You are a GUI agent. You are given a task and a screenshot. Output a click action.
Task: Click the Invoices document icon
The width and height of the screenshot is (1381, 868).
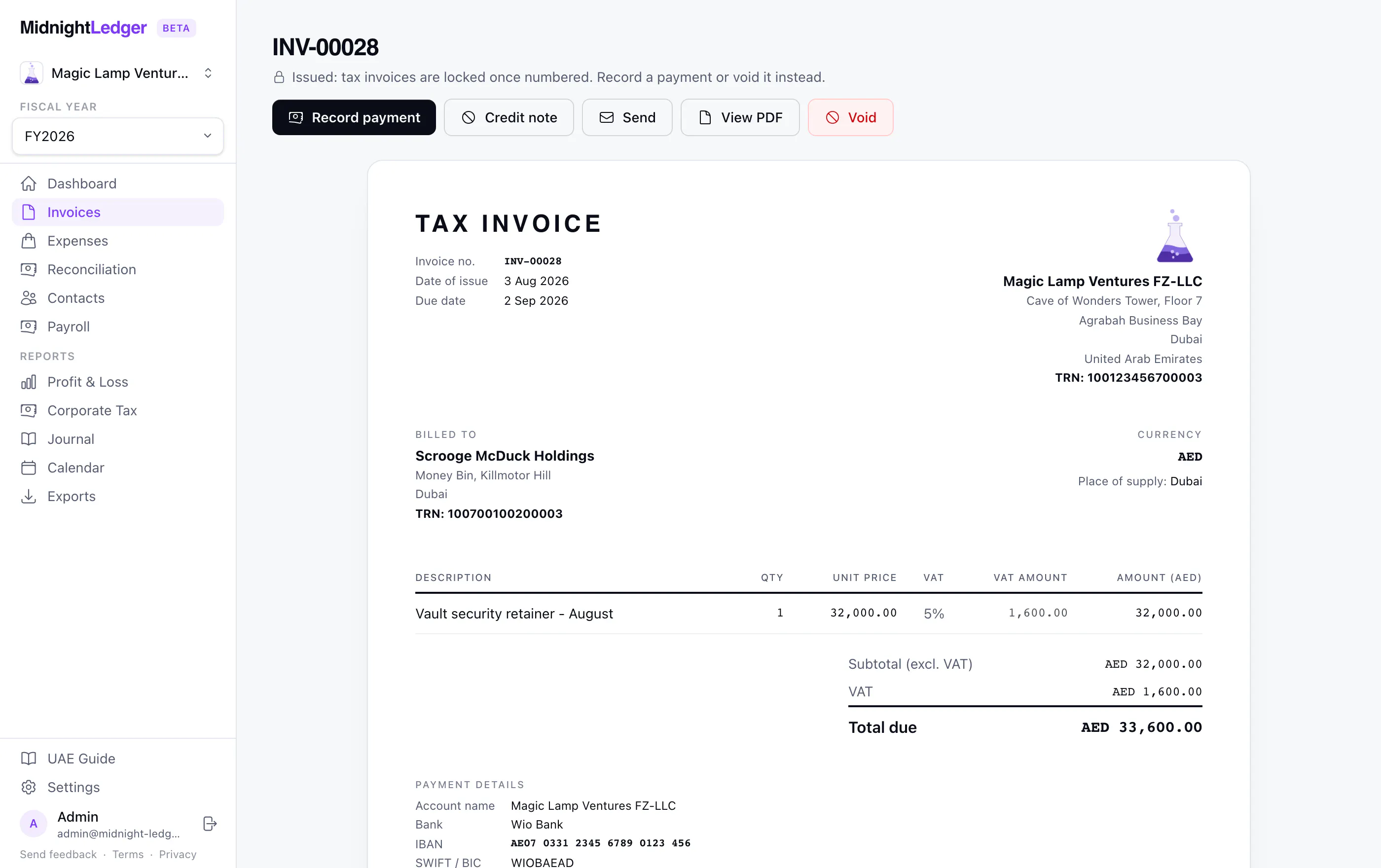(x=29, y=212)
